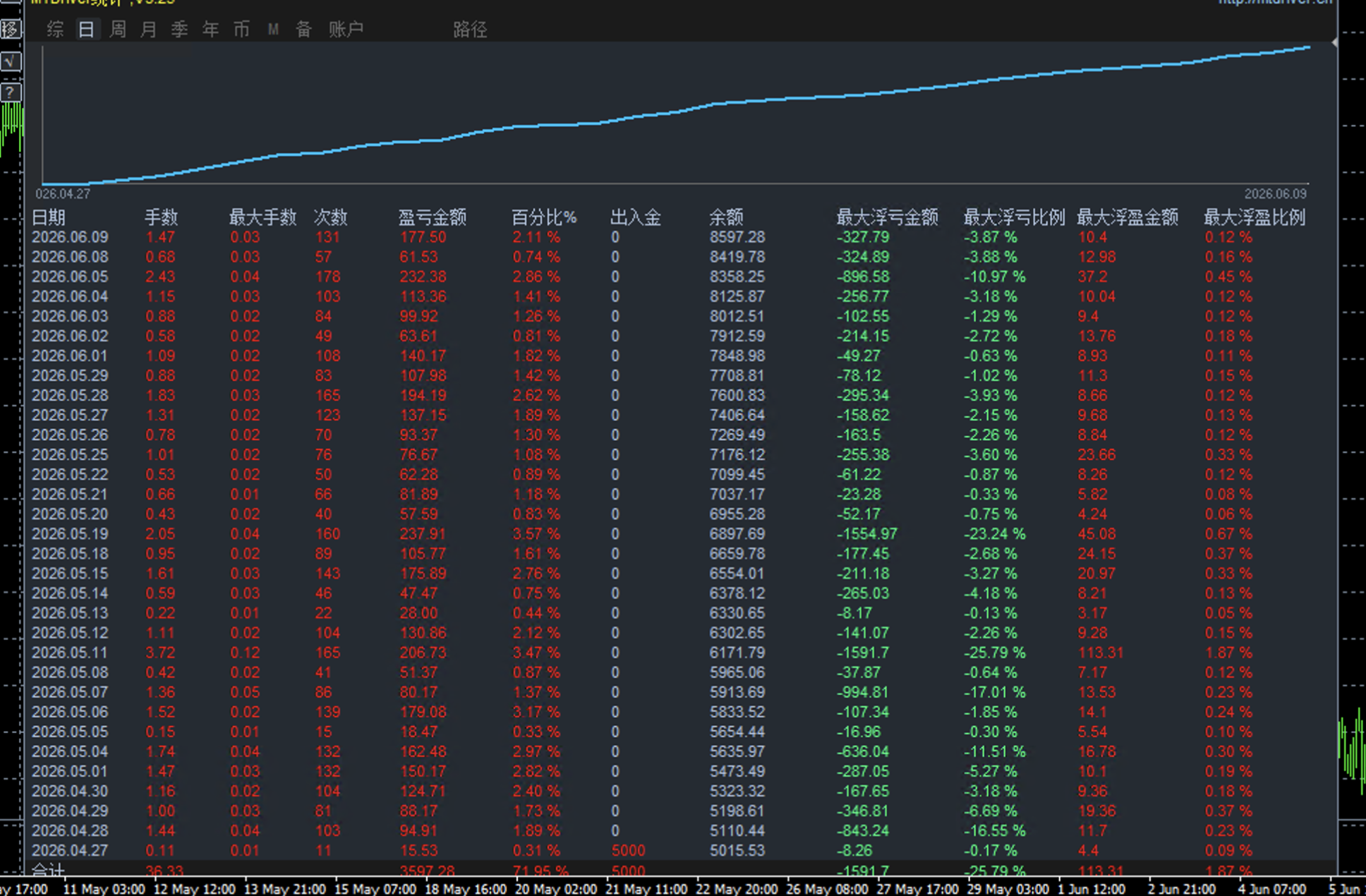
Task: Open the 季 quarterly tab
Action: pos(180,29)
